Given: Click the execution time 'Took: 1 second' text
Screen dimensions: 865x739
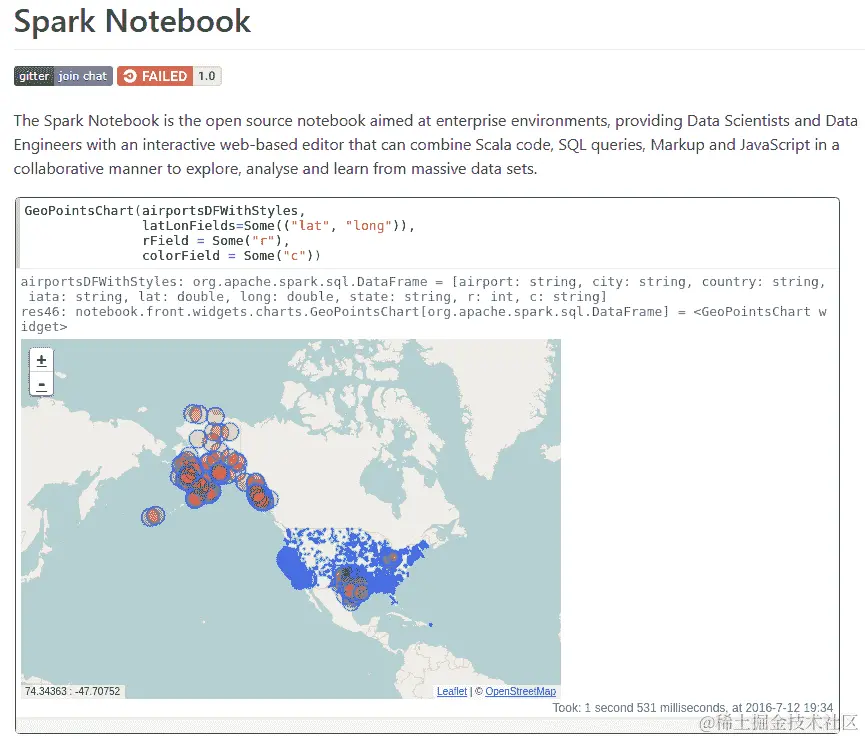Looking at the screenshot, I should click(x=692, y=708).
